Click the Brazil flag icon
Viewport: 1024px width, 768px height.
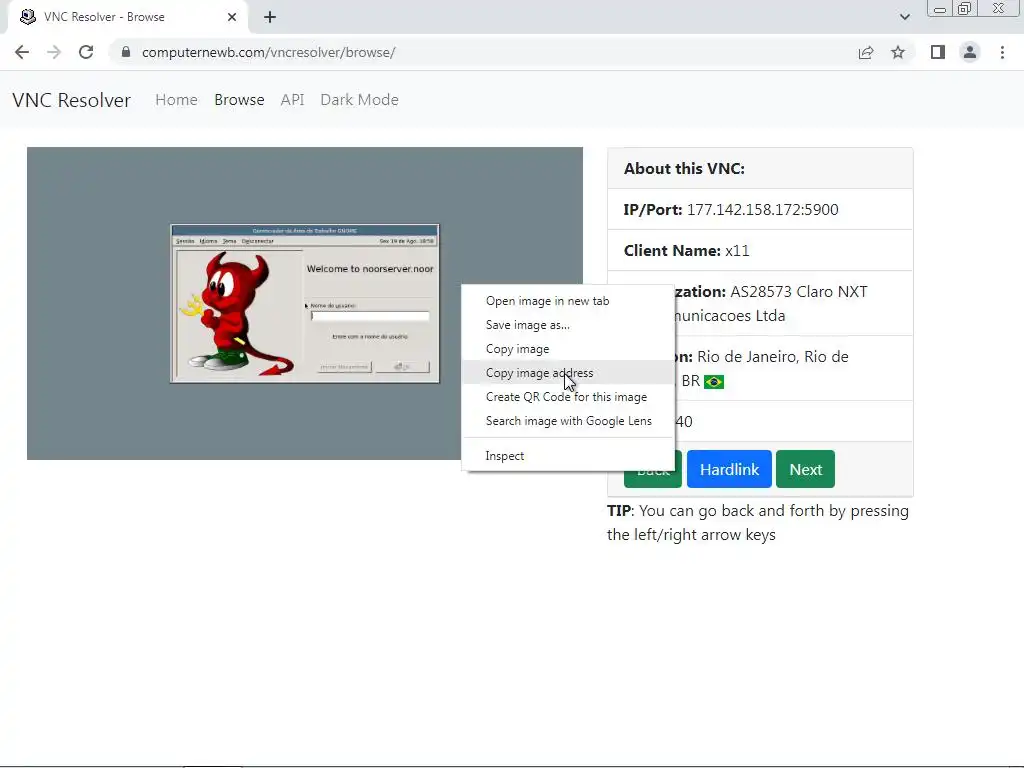point(714,381)
